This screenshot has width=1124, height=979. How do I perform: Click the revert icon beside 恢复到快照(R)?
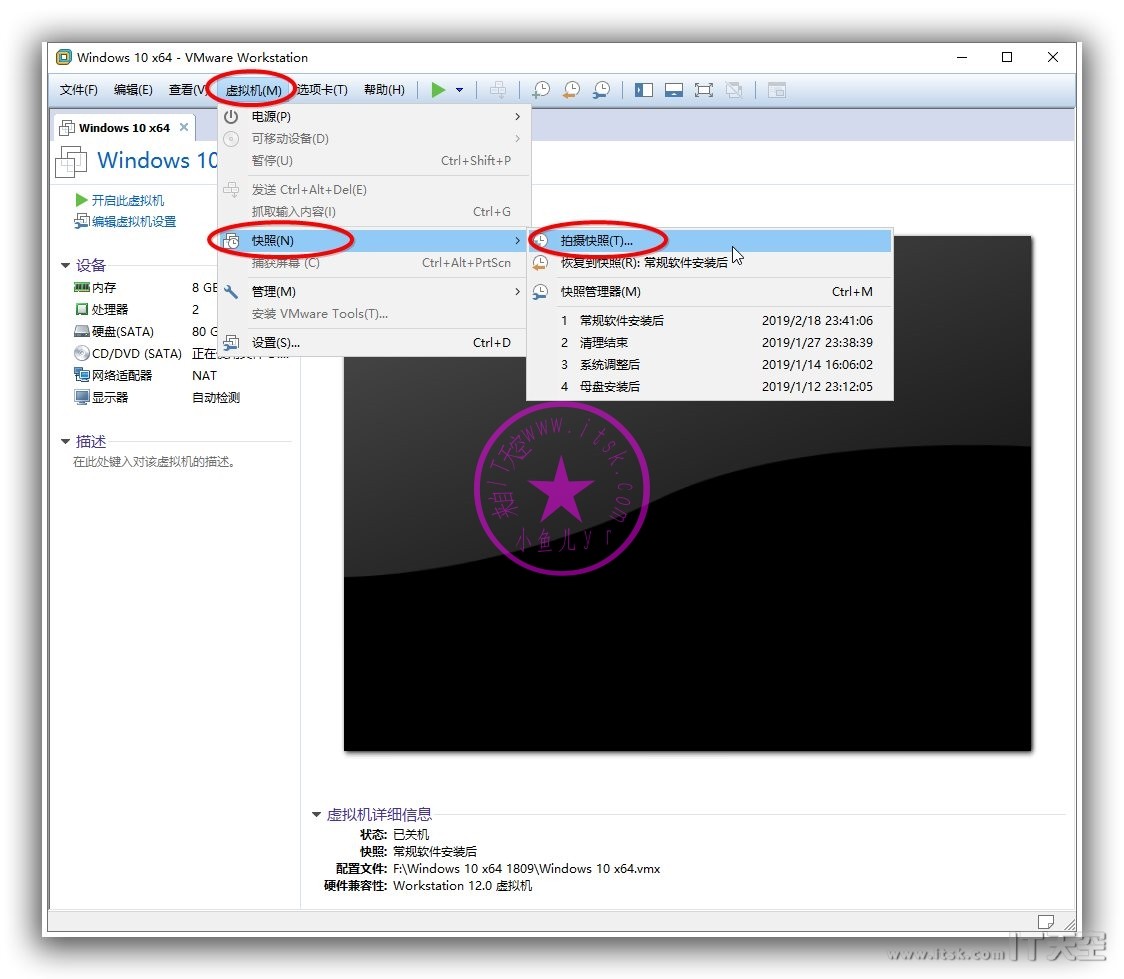540,263
